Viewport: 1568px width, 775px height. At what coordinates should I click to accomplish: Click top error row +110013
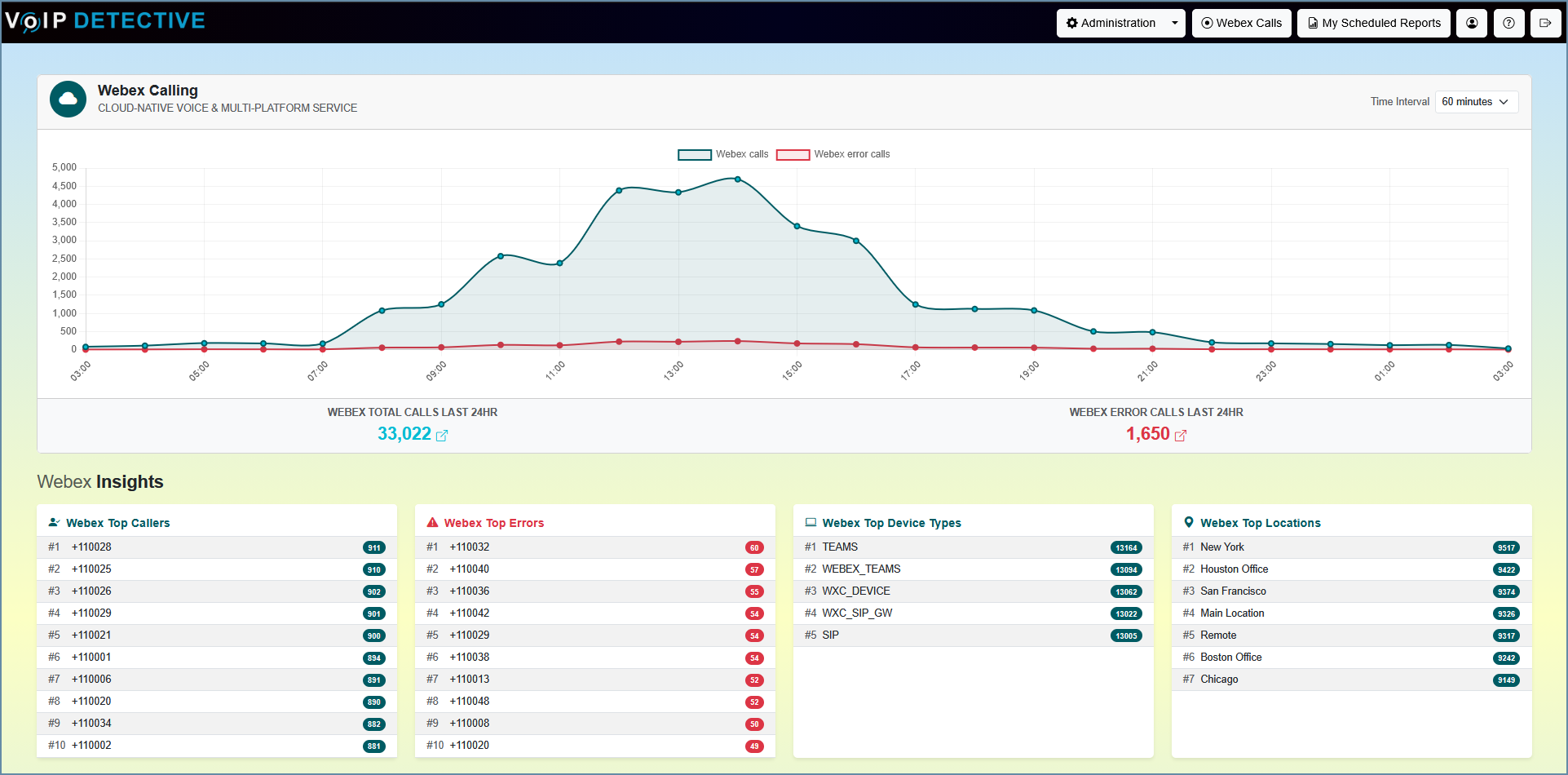pos(595,680)
